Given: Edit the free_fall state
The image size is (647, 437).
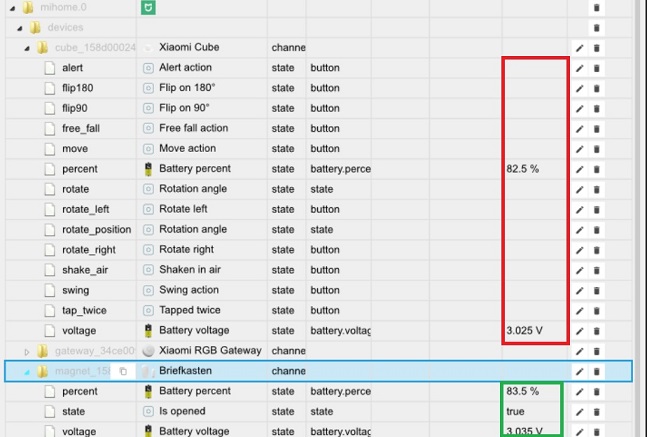Looking at the screenshot, I should [x=580, y=129].
